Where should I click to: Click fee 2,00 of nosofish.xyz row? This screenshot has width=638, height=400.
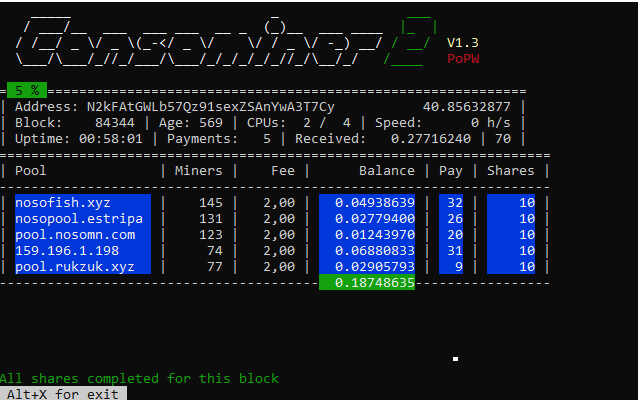click(279, 203)
